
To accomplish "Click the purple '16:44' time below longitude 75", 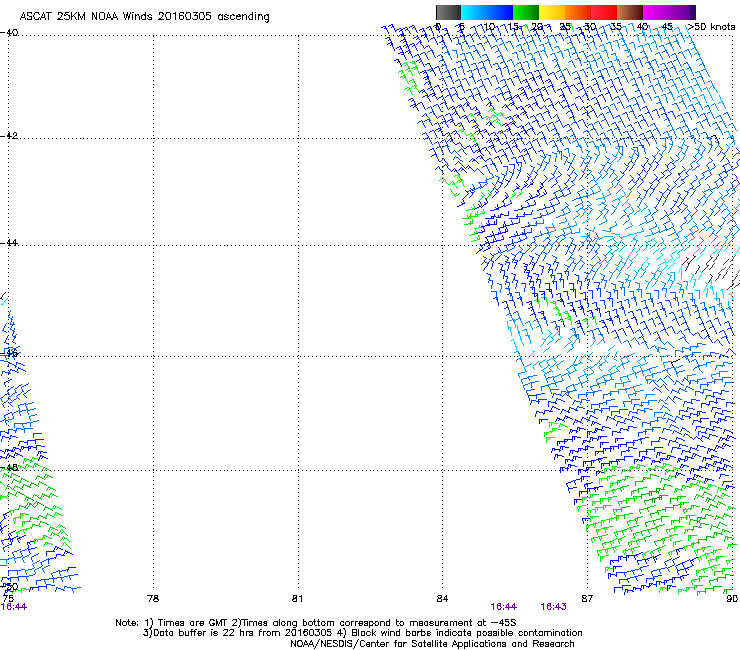I will (x=14, y=607).
